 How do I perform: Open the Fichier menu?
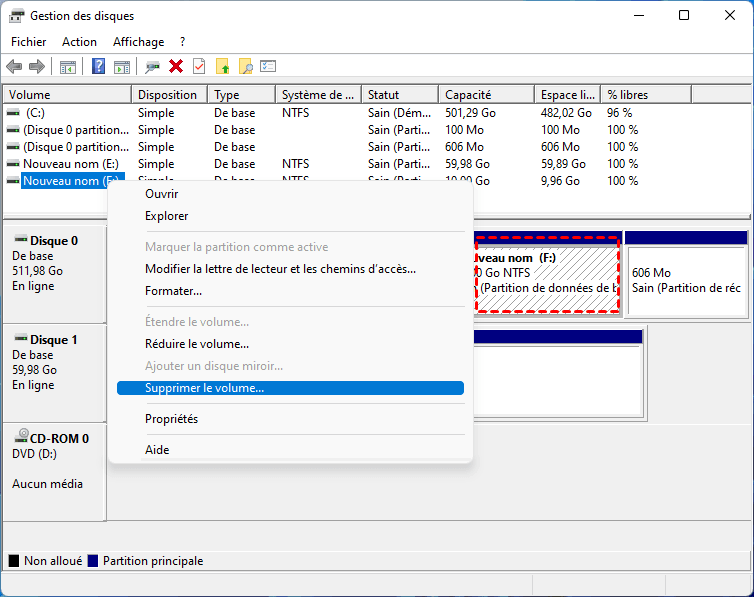(x=29, y=42)
